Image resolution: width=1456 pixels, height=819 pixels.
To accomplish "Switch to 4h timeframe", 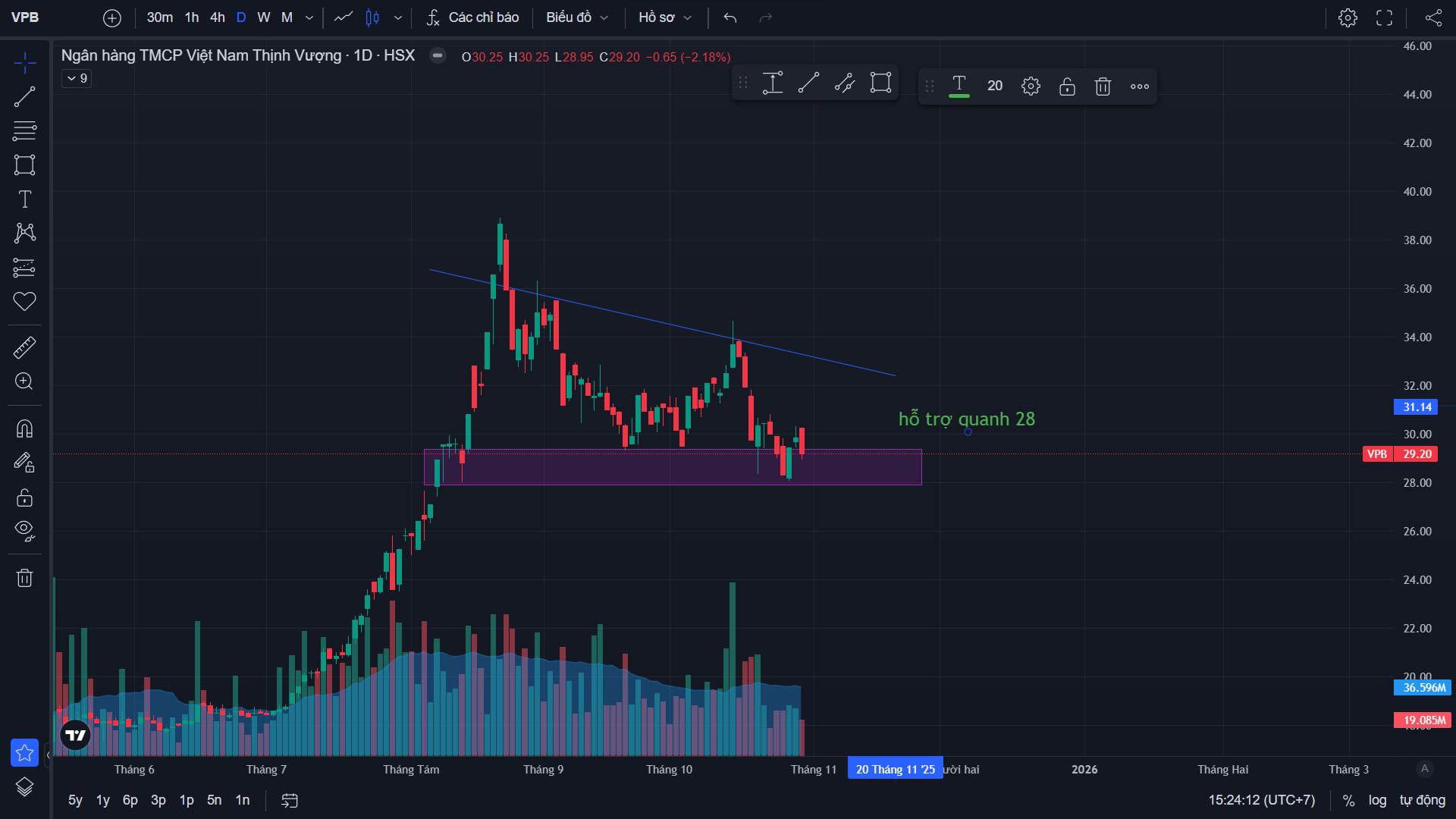I will [x=218, y=17].
